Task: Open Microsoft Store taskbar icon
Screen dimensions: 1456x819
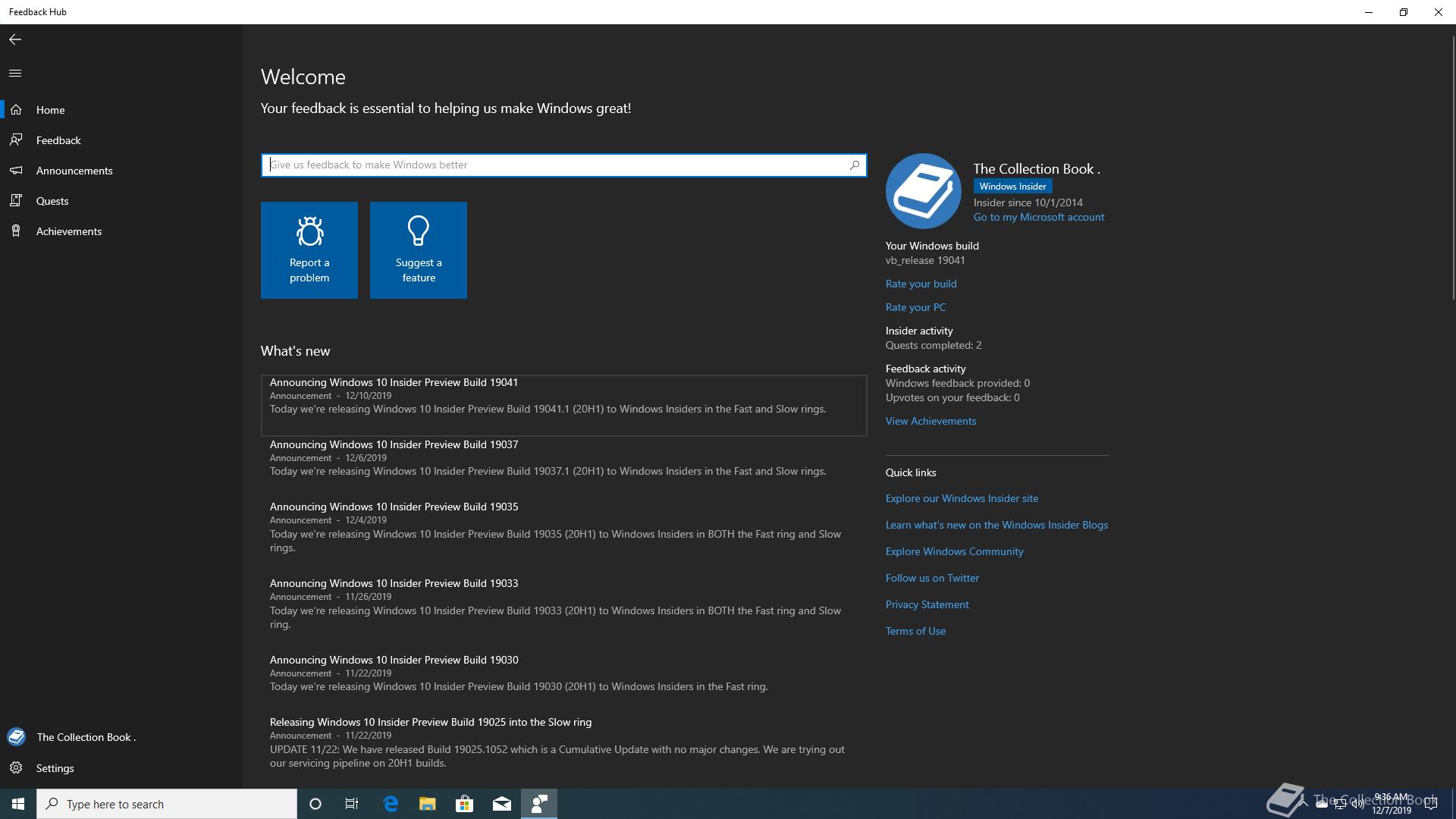Action: (464, 804)
